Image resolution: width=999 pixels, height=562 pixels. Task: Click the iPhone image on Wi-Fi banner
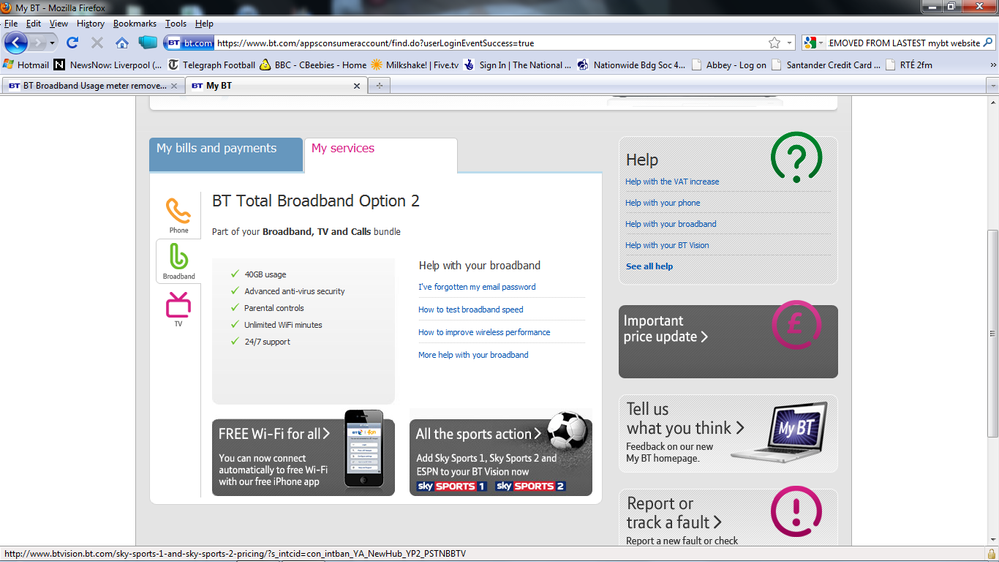(364, 449)
